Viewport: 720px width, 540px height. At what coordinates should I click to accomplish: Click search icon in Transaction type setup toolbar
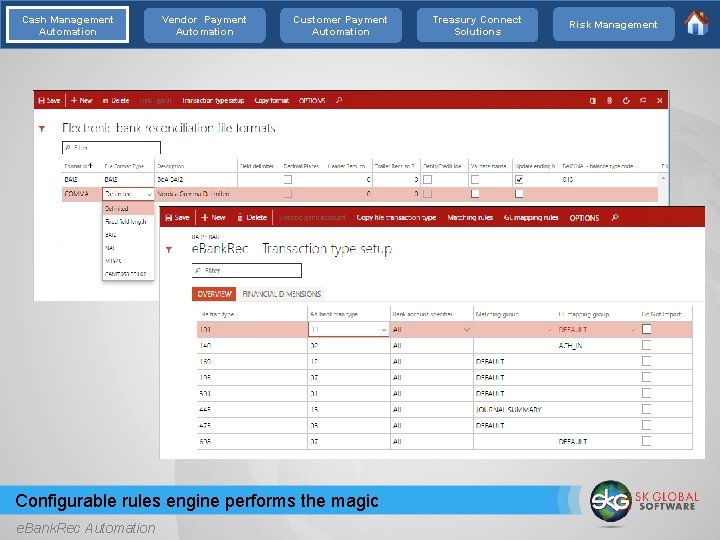615,217
